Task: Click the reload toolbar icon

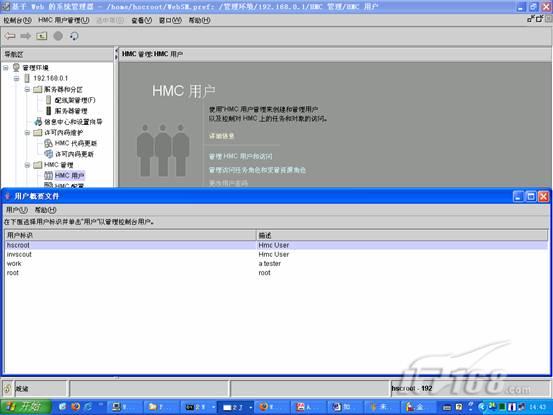Action: coord(74,36)
